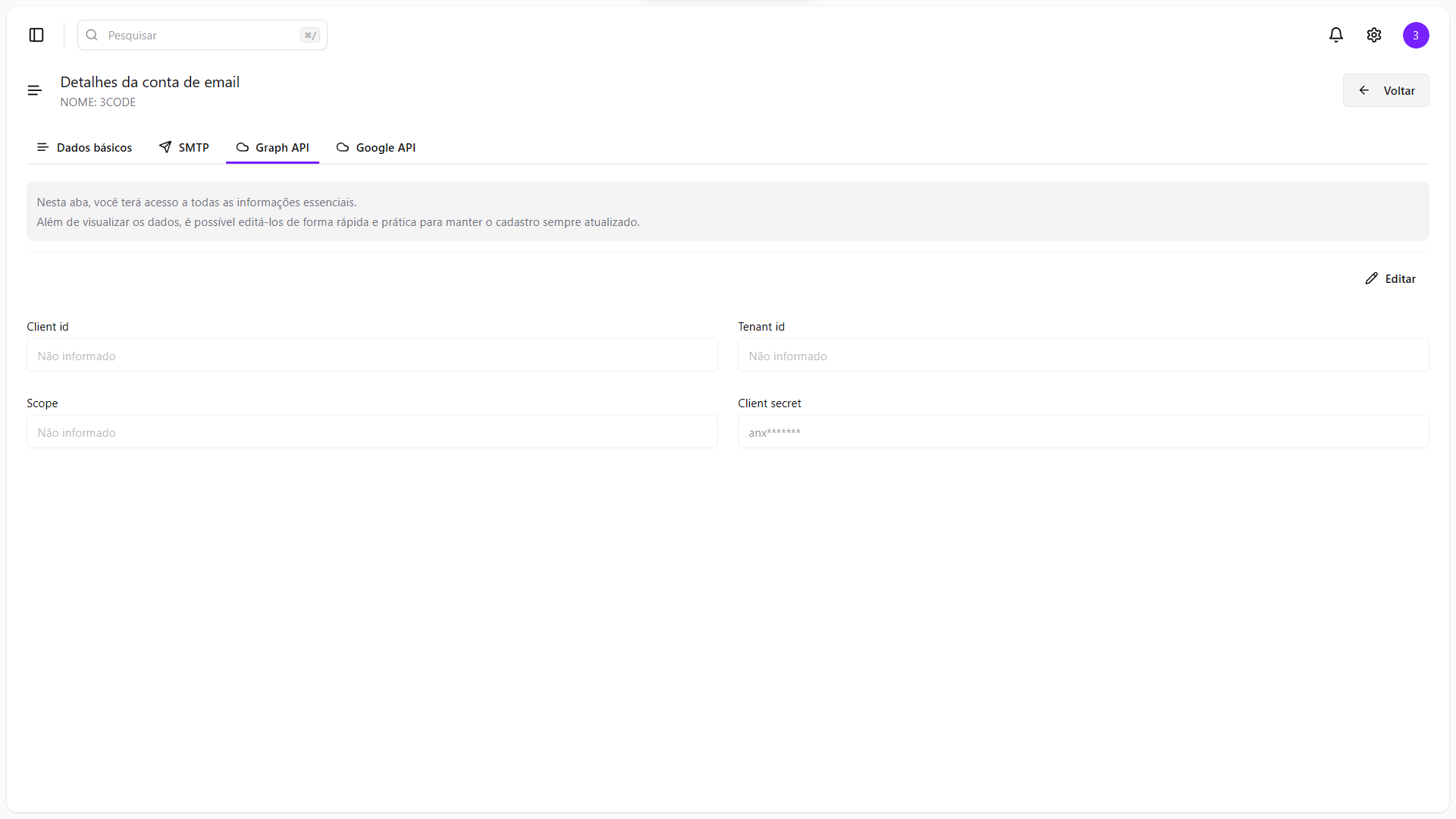Image resolution: width=1456 pixels, height=819 pixels.
Task: Click the Editar button
Action: coord(1399,278)
